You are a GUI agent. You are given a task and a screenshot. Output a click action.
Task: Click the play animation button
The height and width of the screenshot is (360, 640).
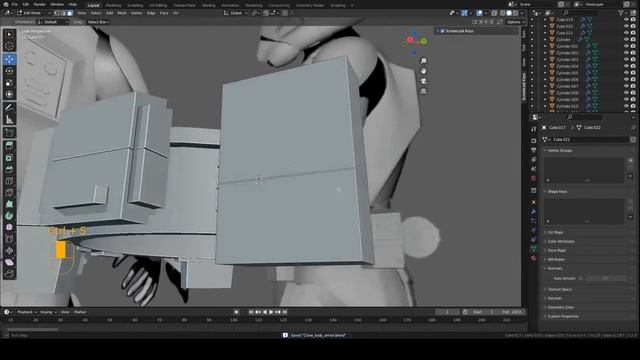(271, 312)
